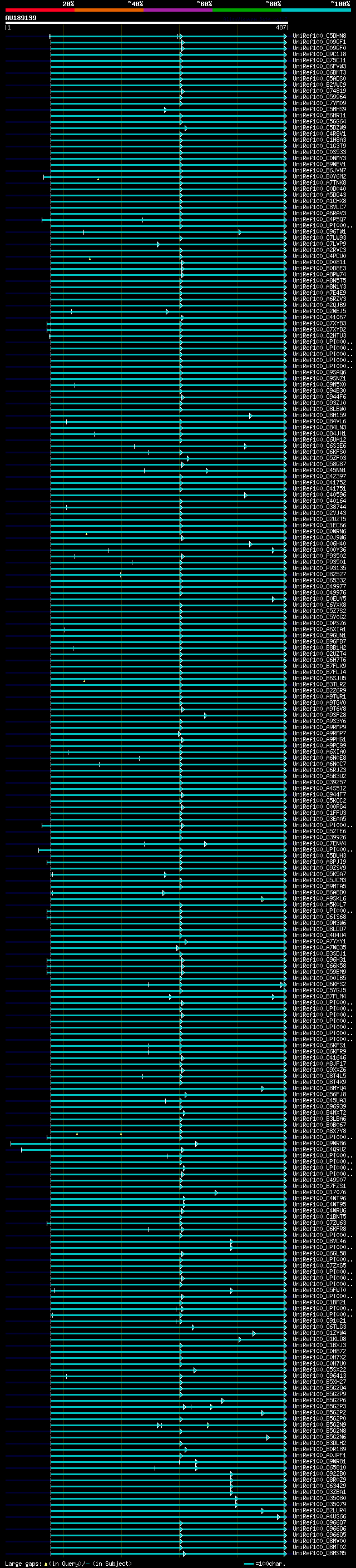Open hit UniRef100_Q6BMT3
Screen dimensions: 356x1568
pyautogui.click(x=319, y=72)
